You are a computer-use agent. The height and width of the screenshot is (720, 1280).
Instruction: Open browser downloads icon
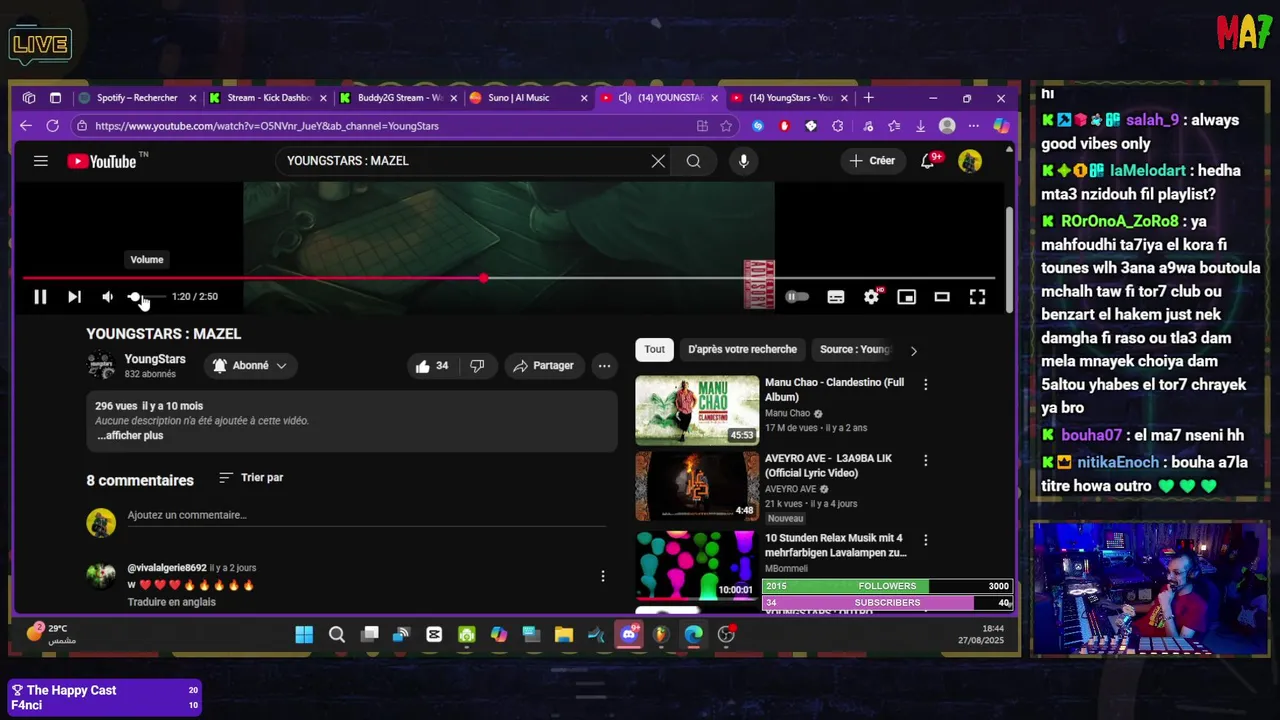click(x=920, y=126)
